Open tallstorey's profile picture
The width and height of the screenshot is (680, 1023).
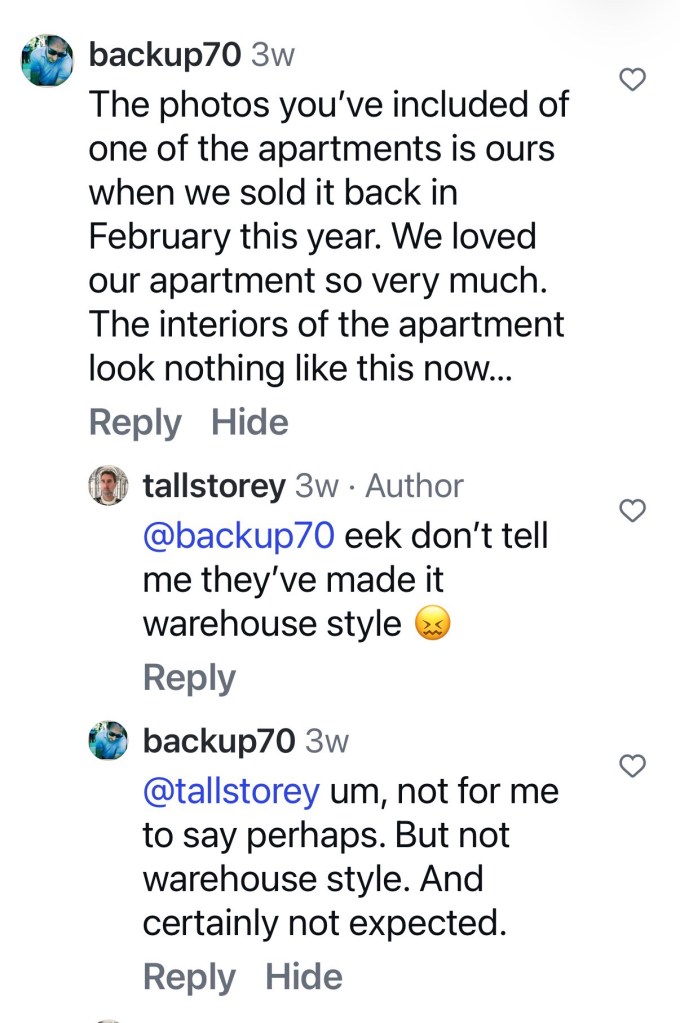(x=108, y=485)
